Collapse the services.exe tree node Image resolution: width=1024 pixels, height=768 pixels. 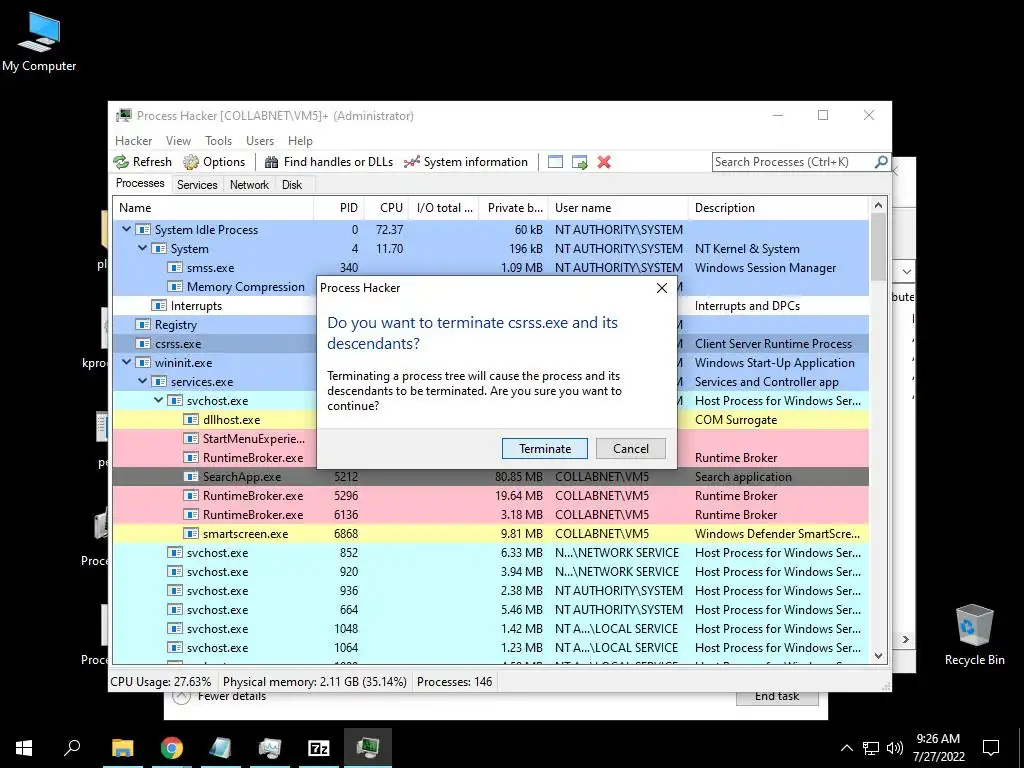(142, 381)
